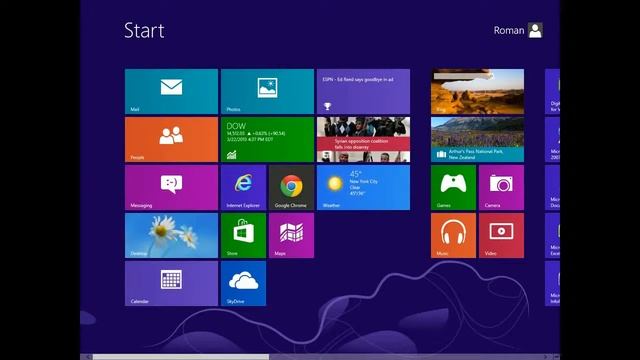Open Arthur's Pass National Park travel tile
This screenshot has height=360, width=640.
point(478,140)
